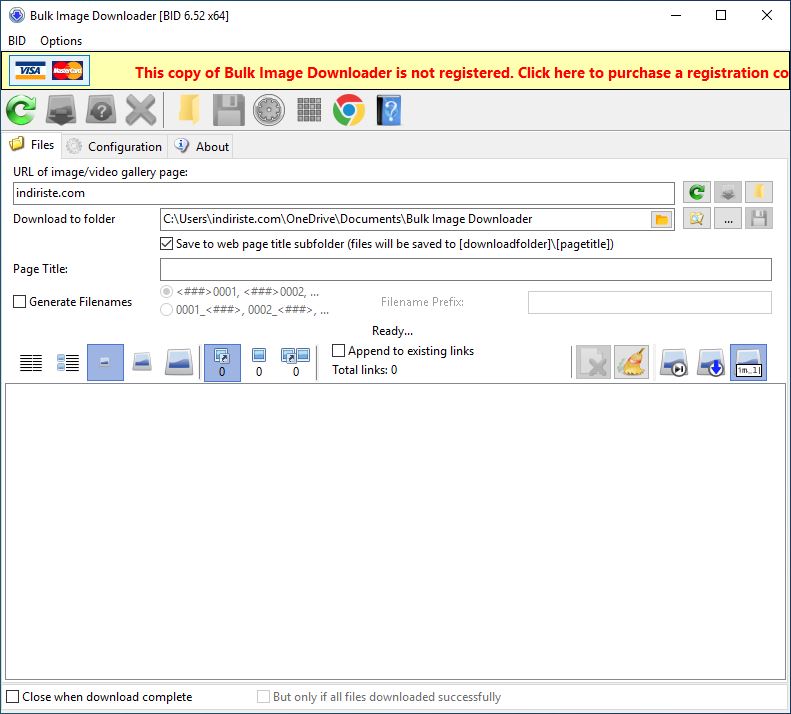Switch to detailed list view icon
Viewport: 791px width, 714px height.
68,362
